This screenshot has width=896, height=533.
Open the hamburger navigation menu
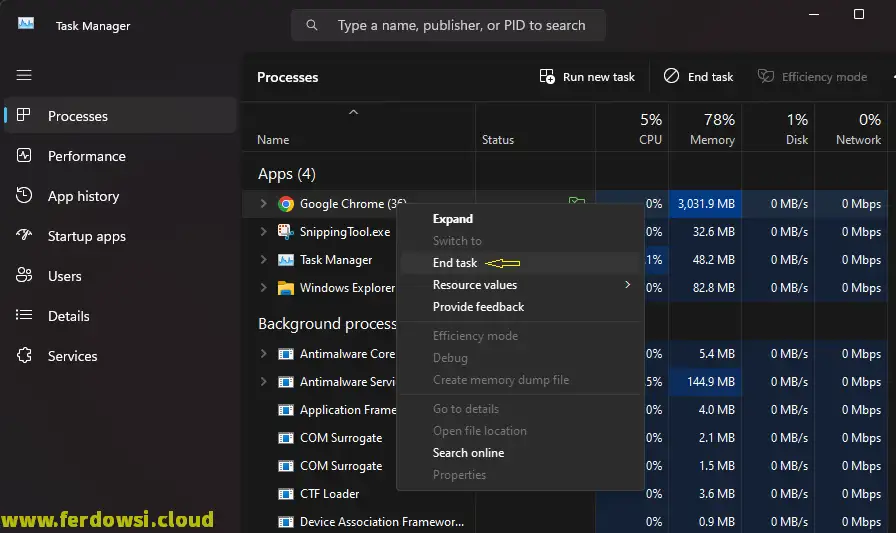pyautogui.click(x=24, y=75)
